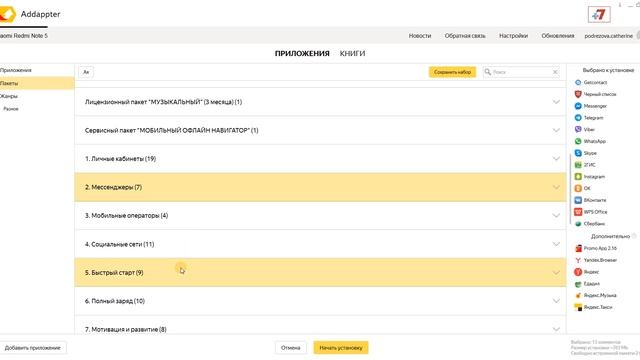640x360 pixels.
Task: Click the Черный список shield icon
Action: pyautogui.click(x=578, y=94)
